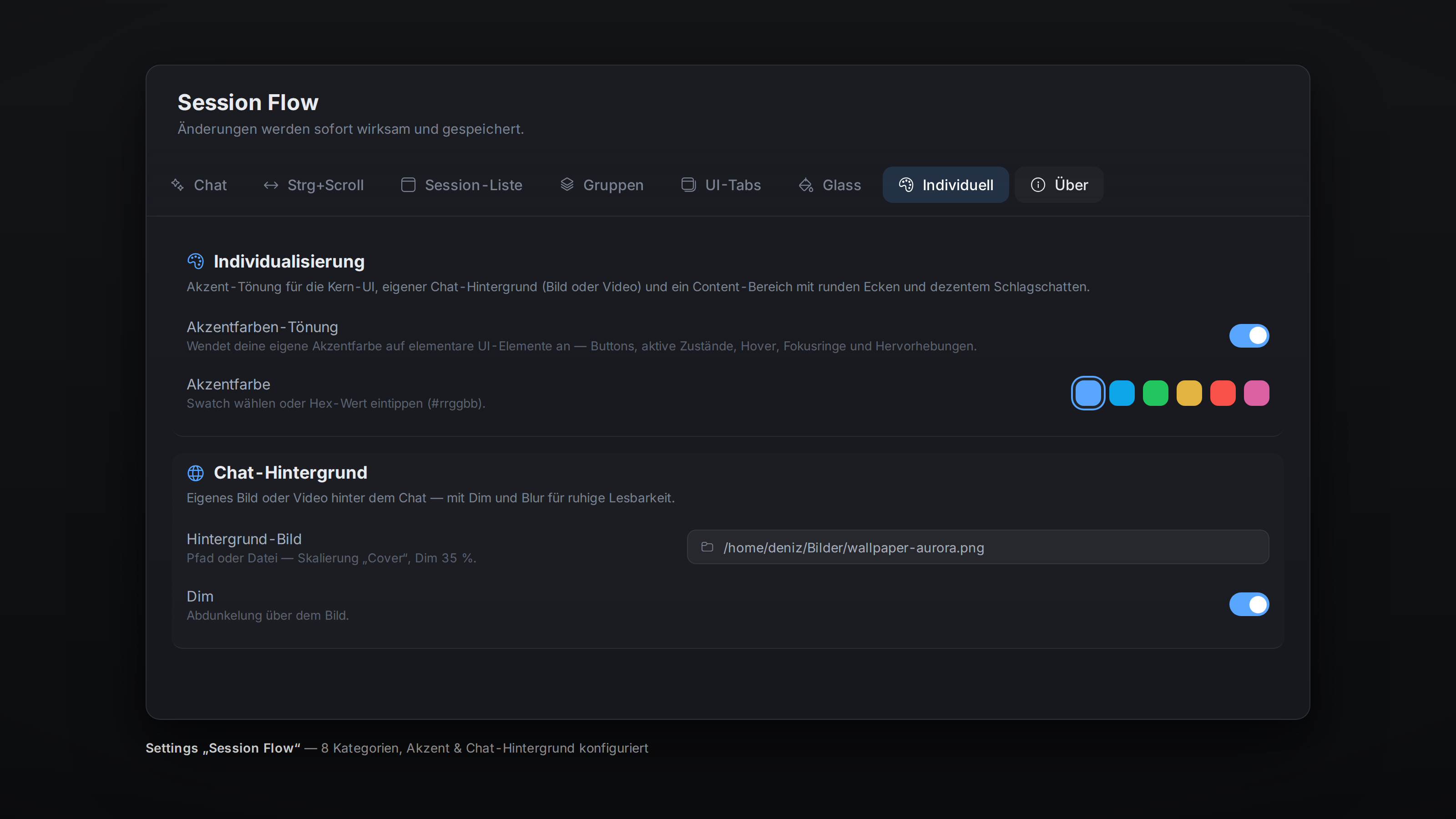Click the Gruppen layers icon

pyautogui.click(x=567, y=185)
